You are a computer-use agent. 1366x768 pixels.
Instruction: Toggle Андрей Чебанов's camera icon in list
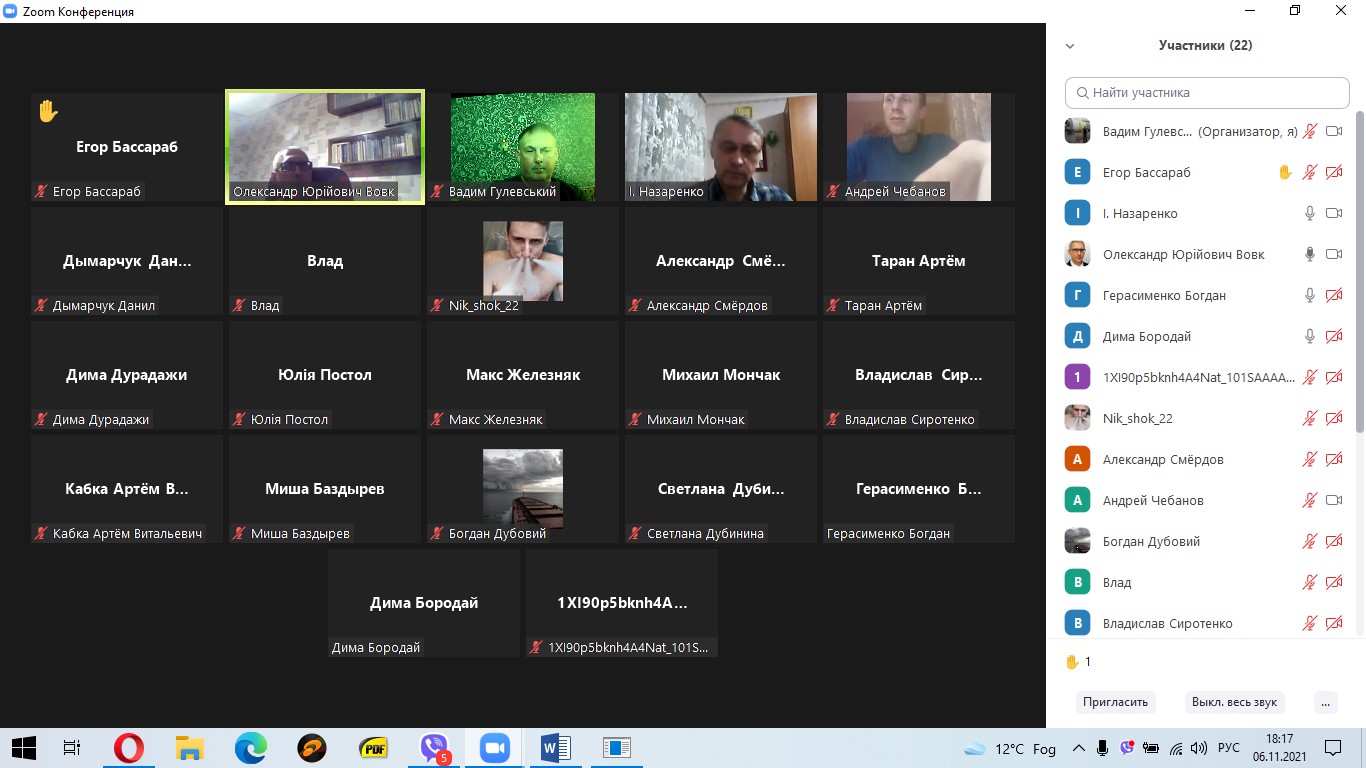(x=1334, y=500)
